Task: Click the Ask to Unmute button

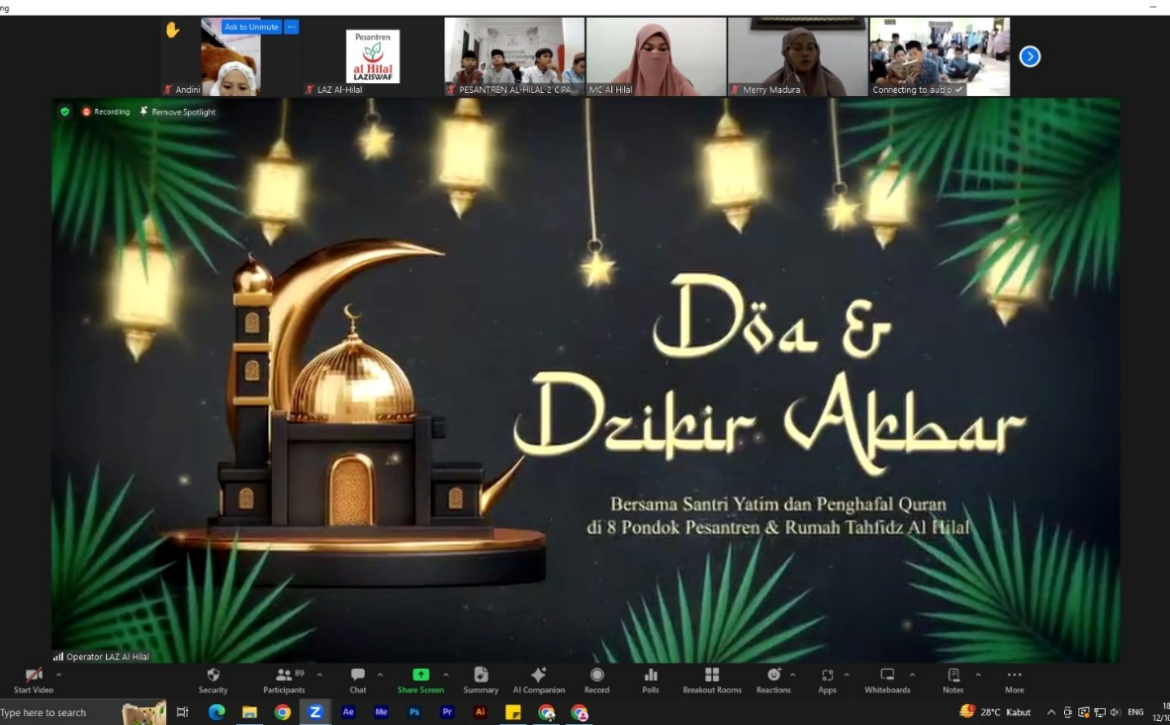Action: click(x=251, y=27)
